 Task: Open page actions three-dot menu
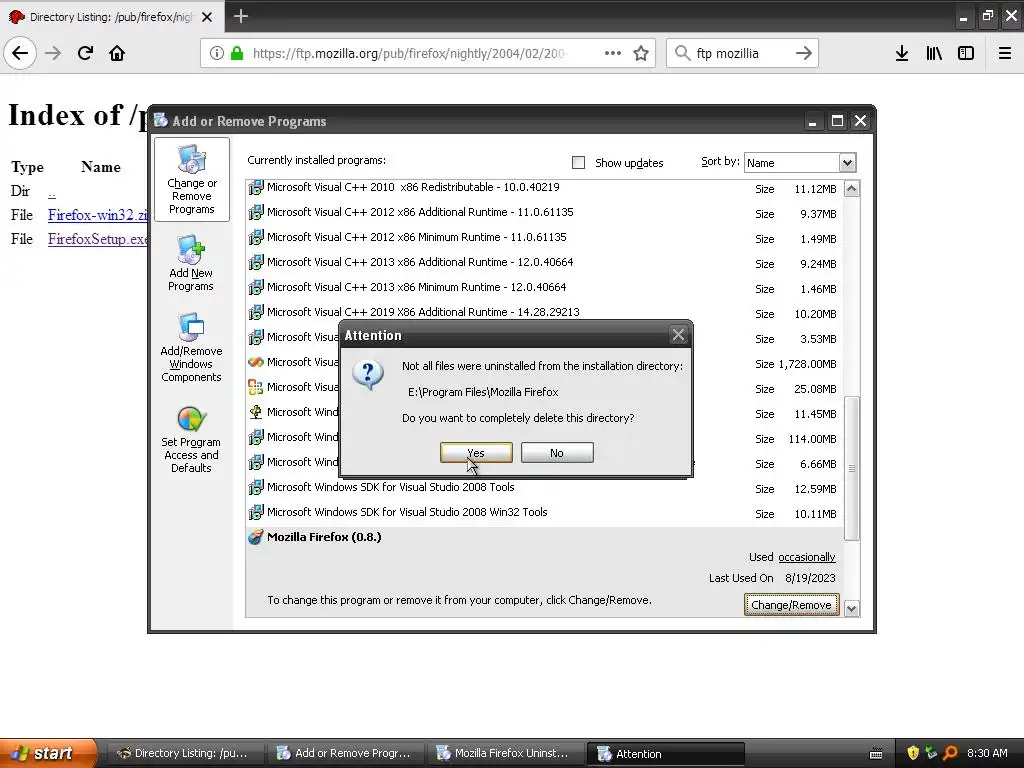click(x=613, y=53)
